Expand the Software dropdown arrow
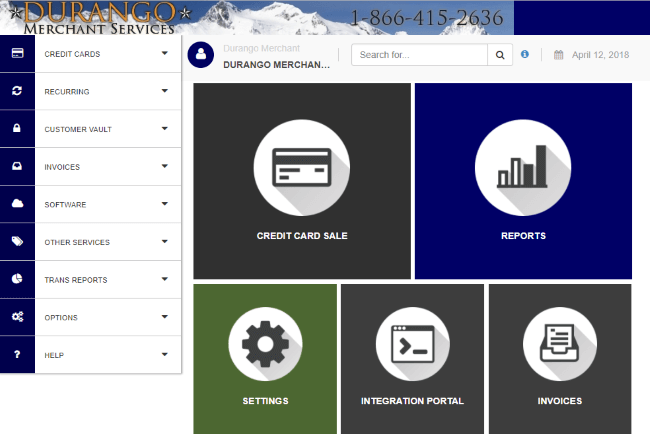 pos(165,204)
